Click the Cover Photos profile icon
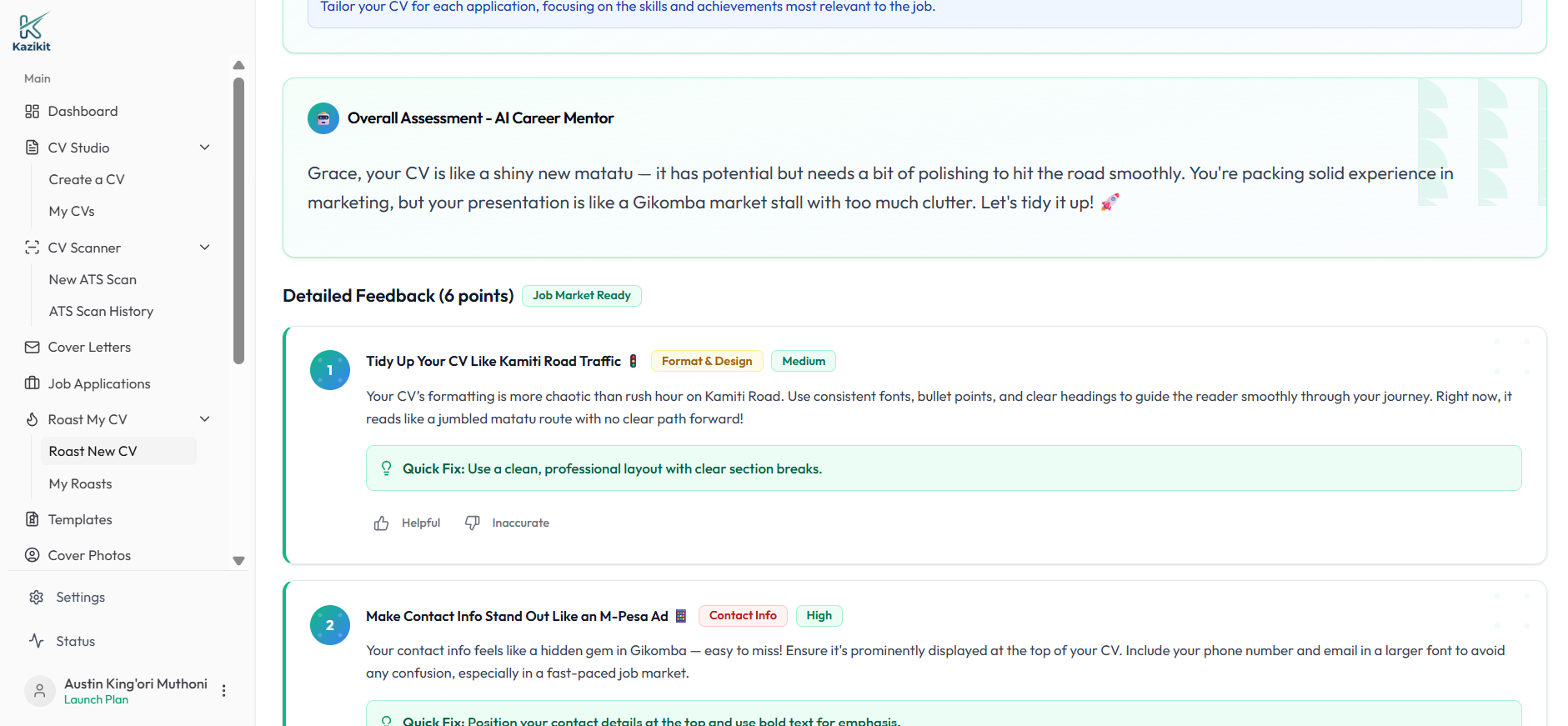 click(x=33, y=555)
